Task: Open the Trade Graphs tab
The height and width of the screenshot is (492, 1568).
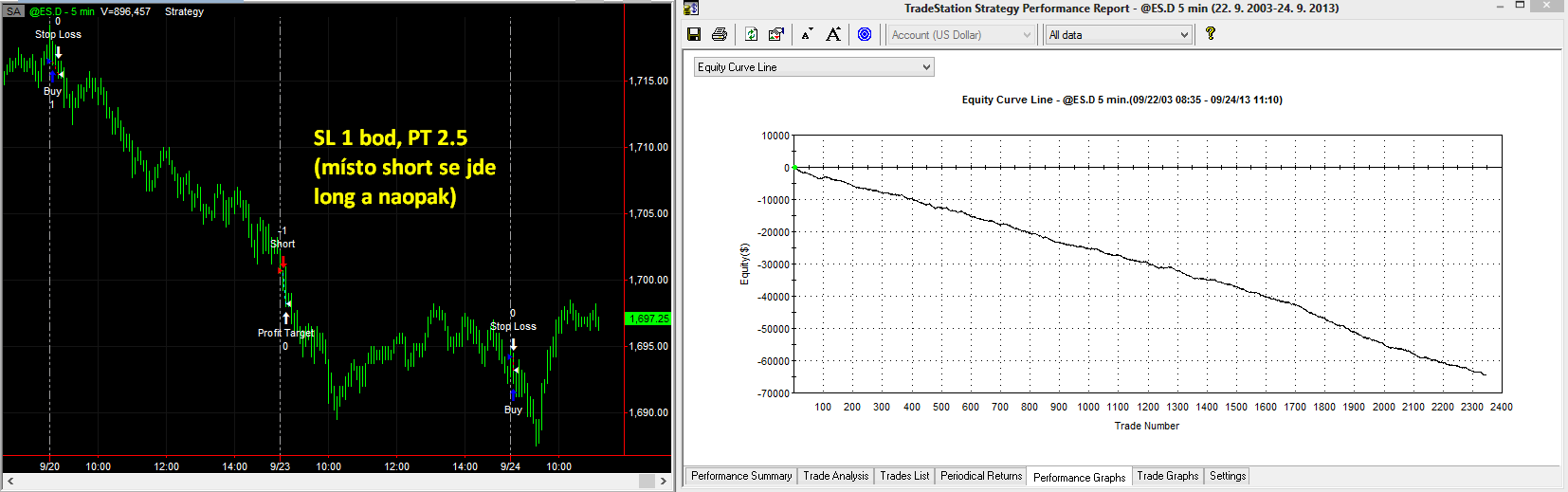Action: click(1167, 476)
